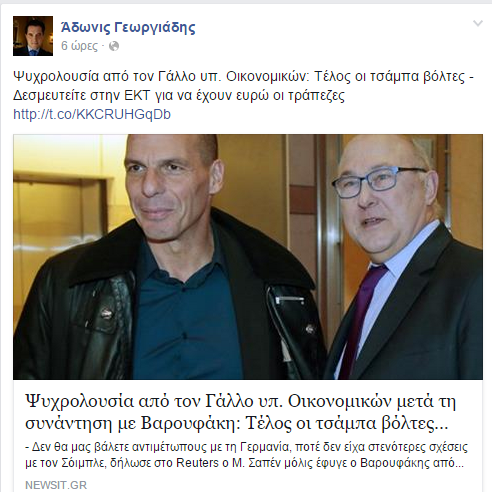Open the author's profile picture

33,36
